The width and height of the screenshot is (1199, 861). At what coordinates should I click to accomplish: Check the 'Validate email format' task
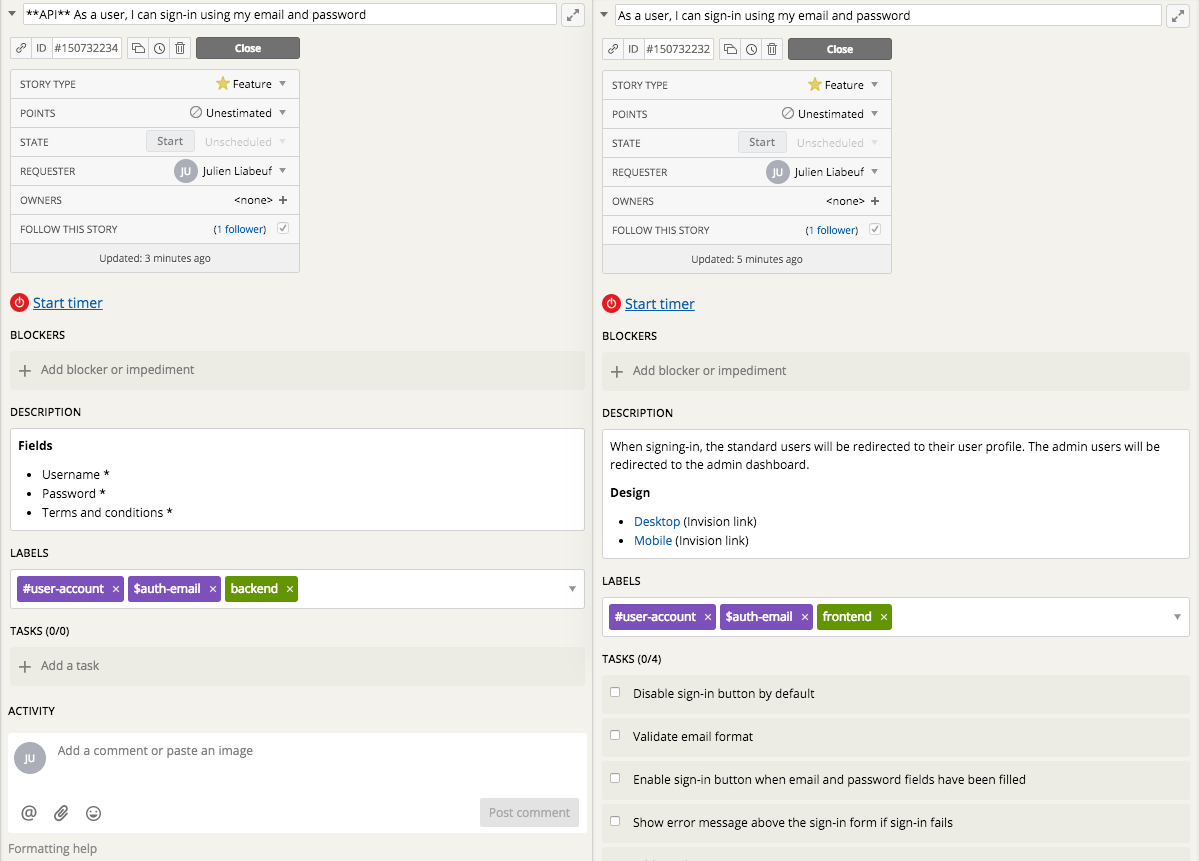[615, 735]
